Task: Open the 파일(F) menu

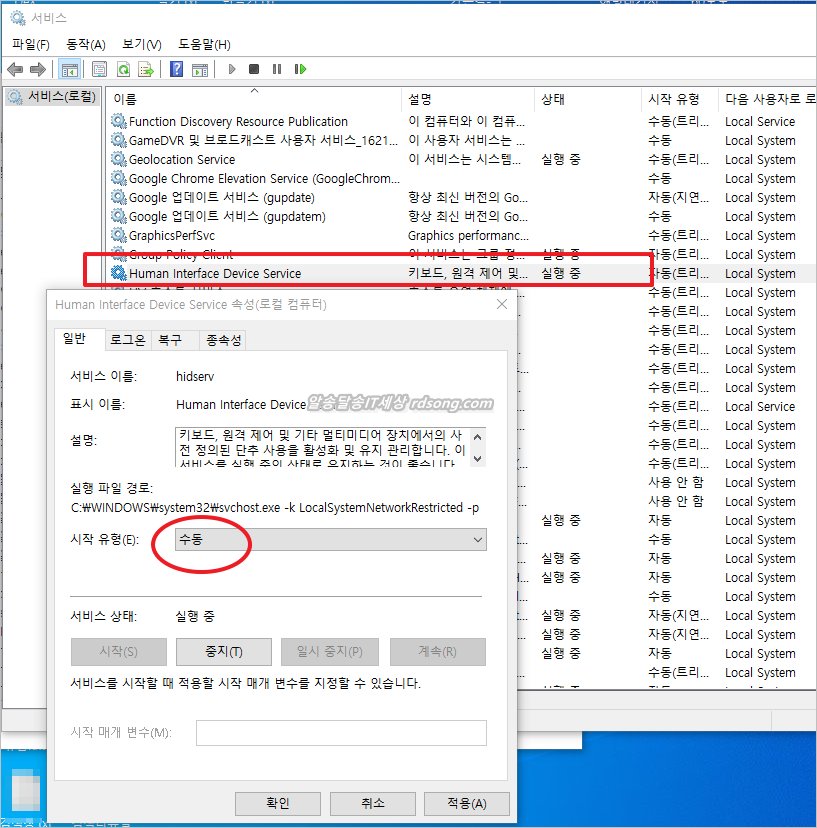Action: [31, 44]
